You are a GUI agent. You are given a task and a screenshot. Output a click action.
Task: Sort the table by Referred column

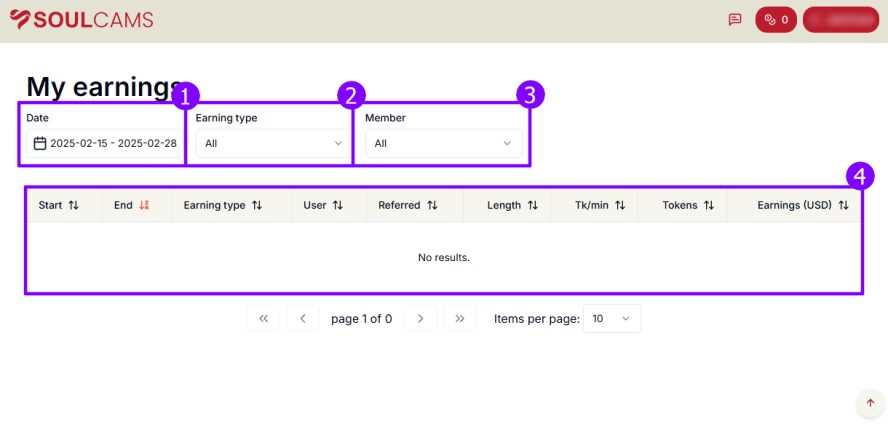[x=408, y=205]
